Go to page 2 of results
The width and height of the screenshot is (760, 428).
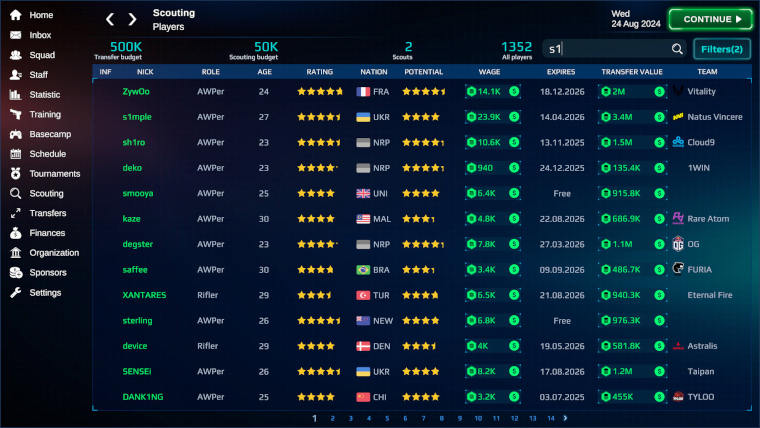[333, 418]
